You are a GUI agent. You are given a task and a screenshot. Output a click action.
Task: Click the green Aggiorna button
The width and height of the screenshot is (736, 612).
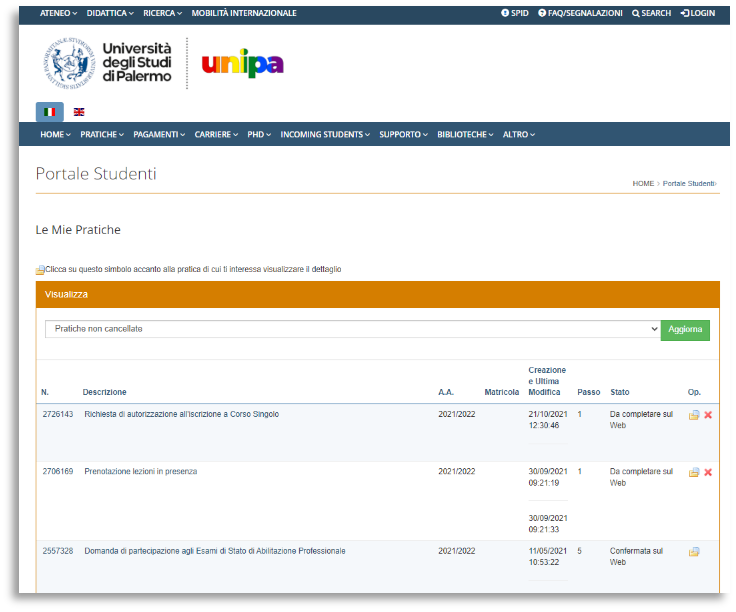pos(685,330)
